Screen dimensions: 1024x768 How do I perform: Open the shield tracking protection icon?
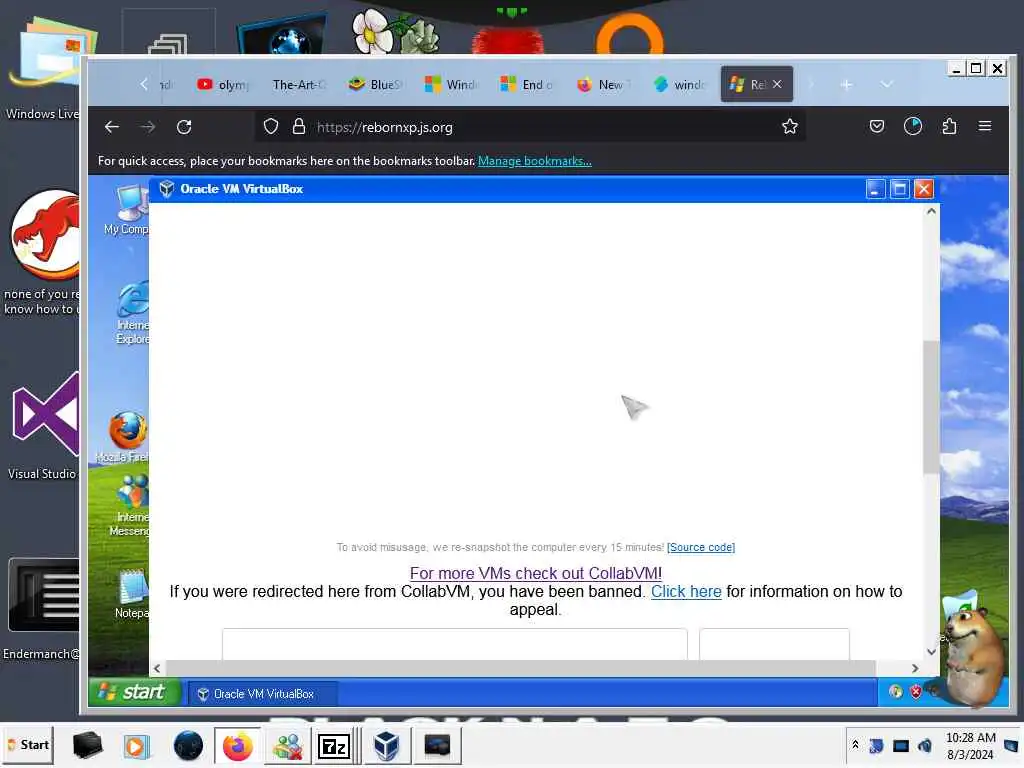pyautogui.click(x=270, y=127)
